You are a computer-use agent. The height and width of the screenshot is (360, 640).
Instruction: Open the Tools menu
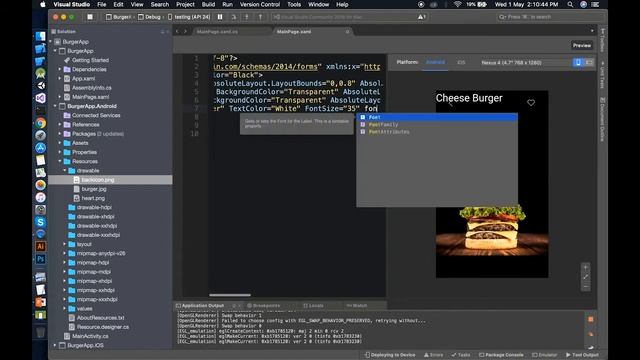(294, 4)
